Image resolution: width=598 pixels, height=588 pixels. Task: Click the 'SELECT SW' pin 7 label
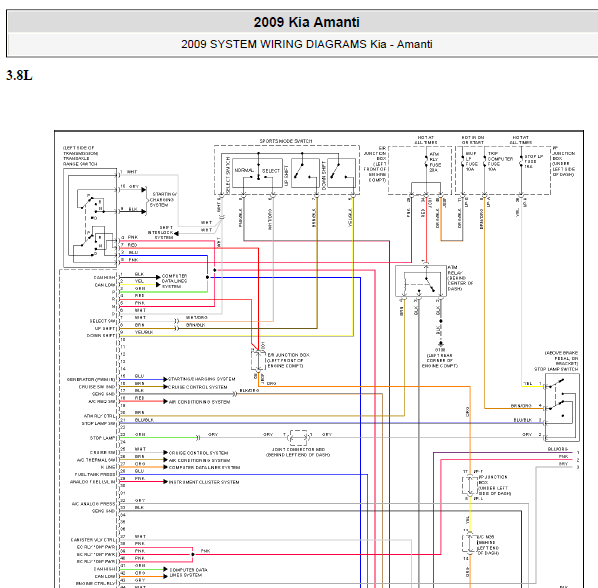click(102, 321)
